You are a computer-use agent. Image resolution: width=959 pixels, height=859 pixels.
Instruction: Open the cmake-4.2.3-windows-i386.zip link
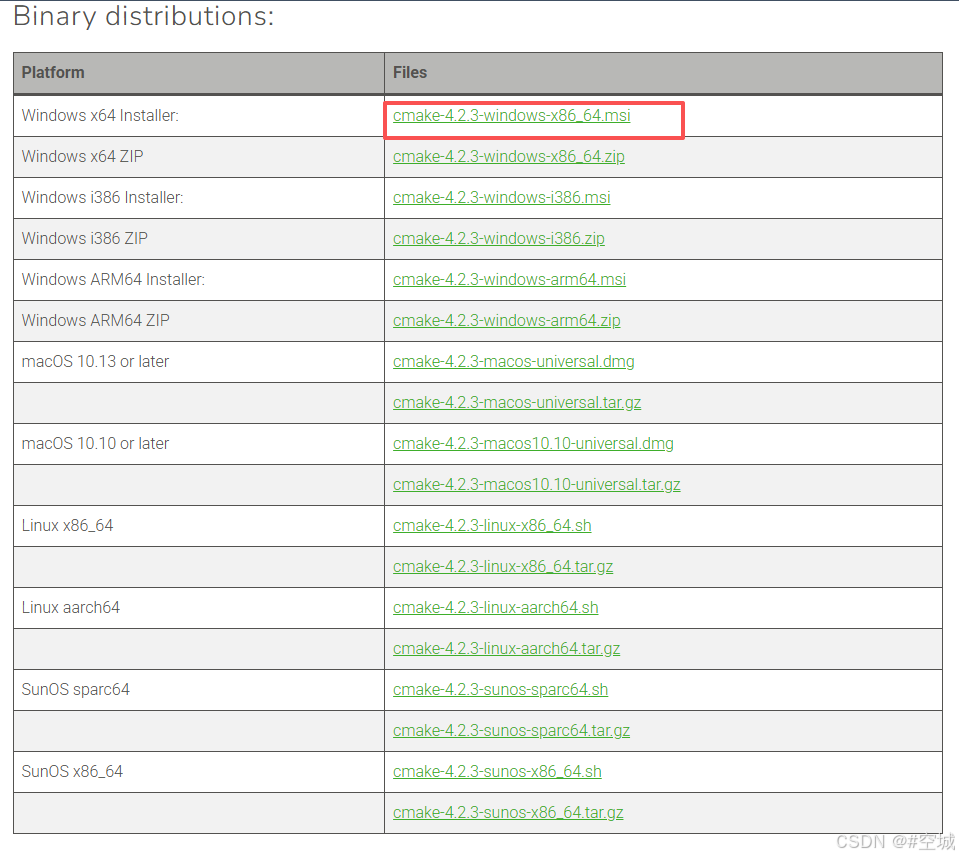click(x=498, y=239)
